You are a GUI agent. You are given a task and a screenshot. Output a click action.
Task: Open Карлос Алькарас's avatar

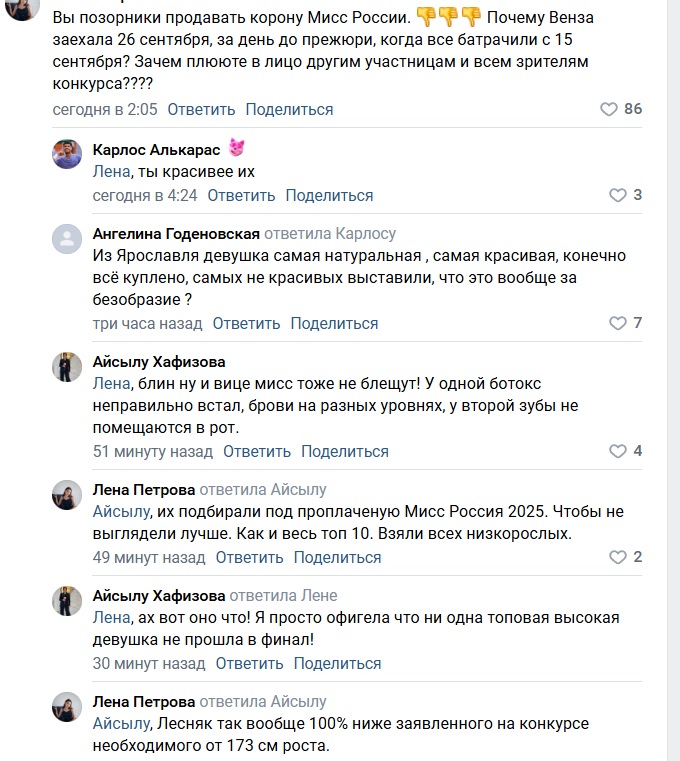(x=67, y=154)
